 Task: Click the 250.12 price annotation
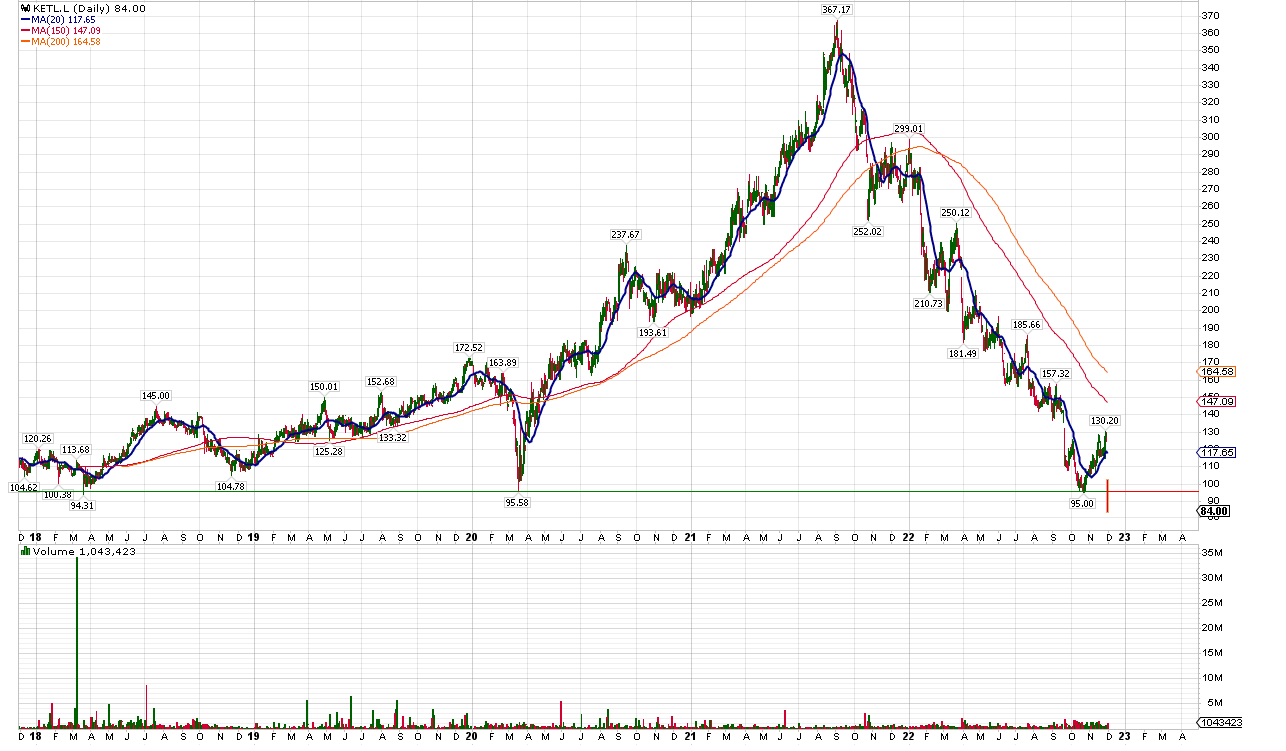[955, 213]
